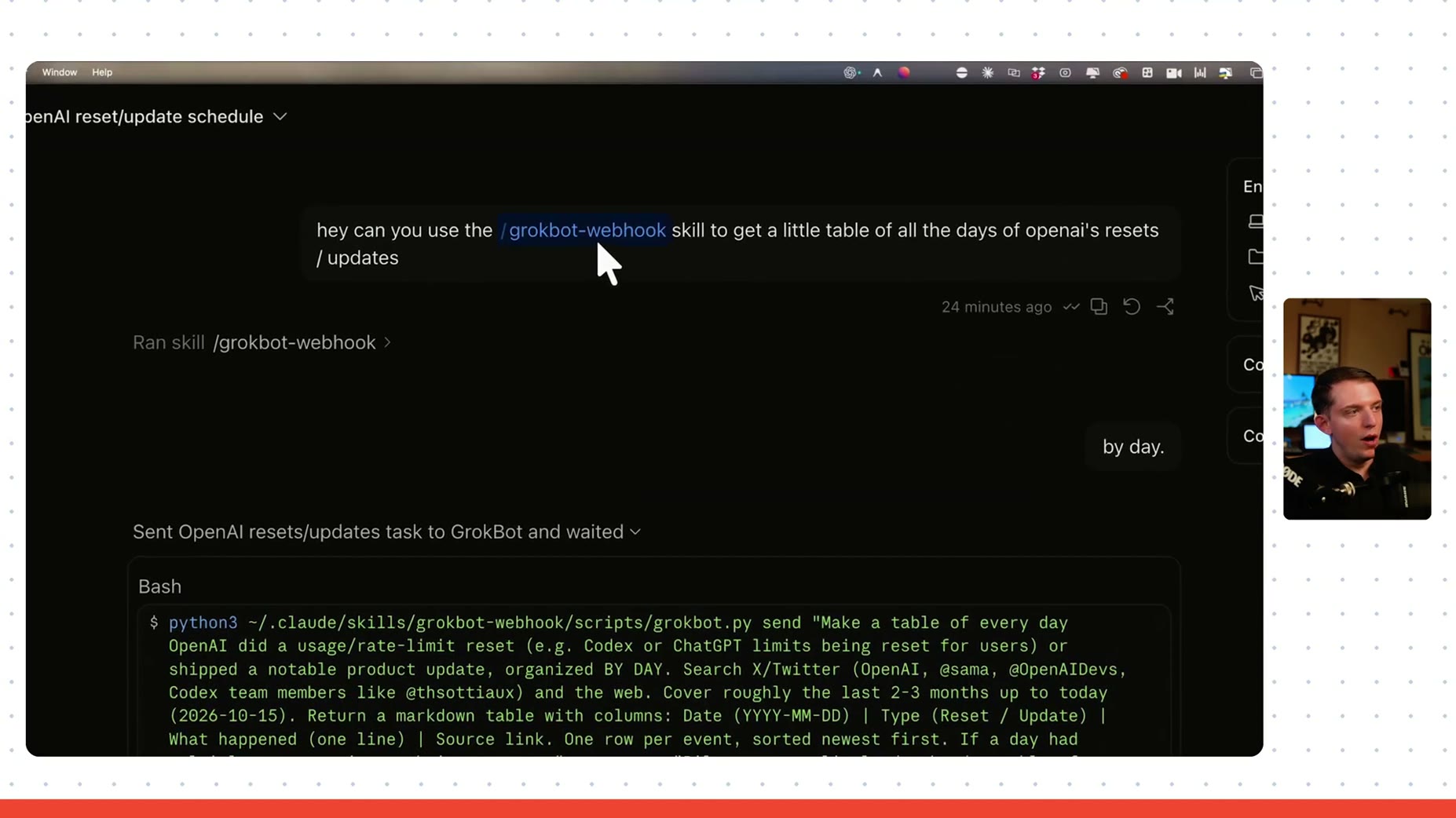Click the screenshot capture menu bar icon
Viewport: 1456px width, 818px height.
point(1065,72)
